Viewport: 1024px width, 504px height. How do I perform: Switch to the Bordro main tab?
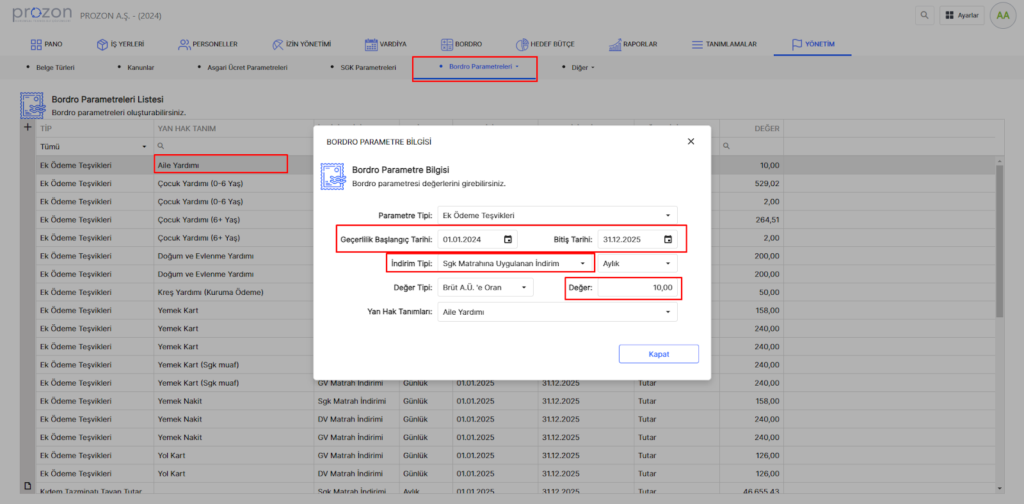pos(461,45)
